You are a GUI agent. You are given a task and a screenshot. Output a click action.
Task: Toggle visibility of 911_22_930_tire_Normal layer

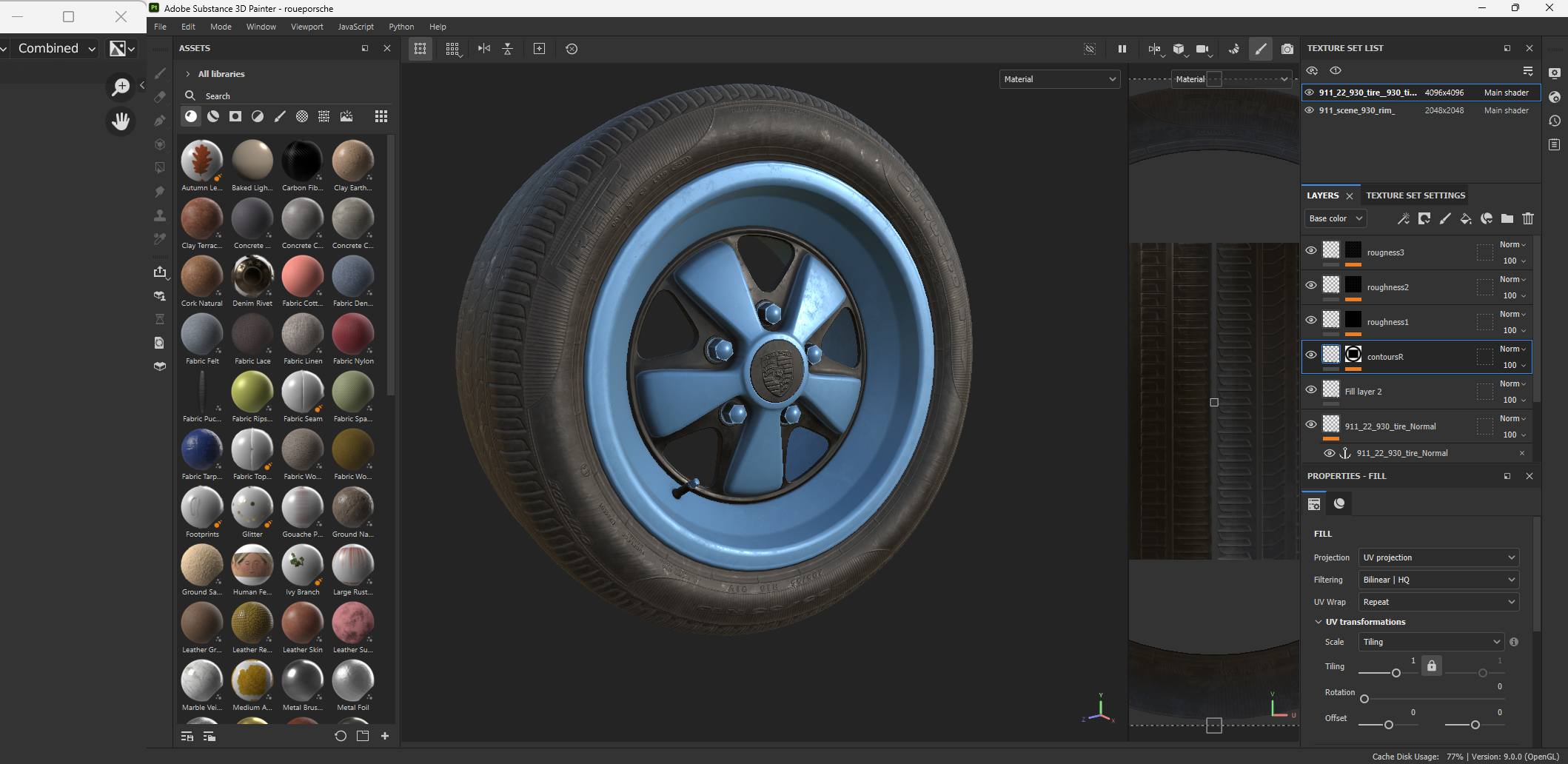coord(1311,424)
